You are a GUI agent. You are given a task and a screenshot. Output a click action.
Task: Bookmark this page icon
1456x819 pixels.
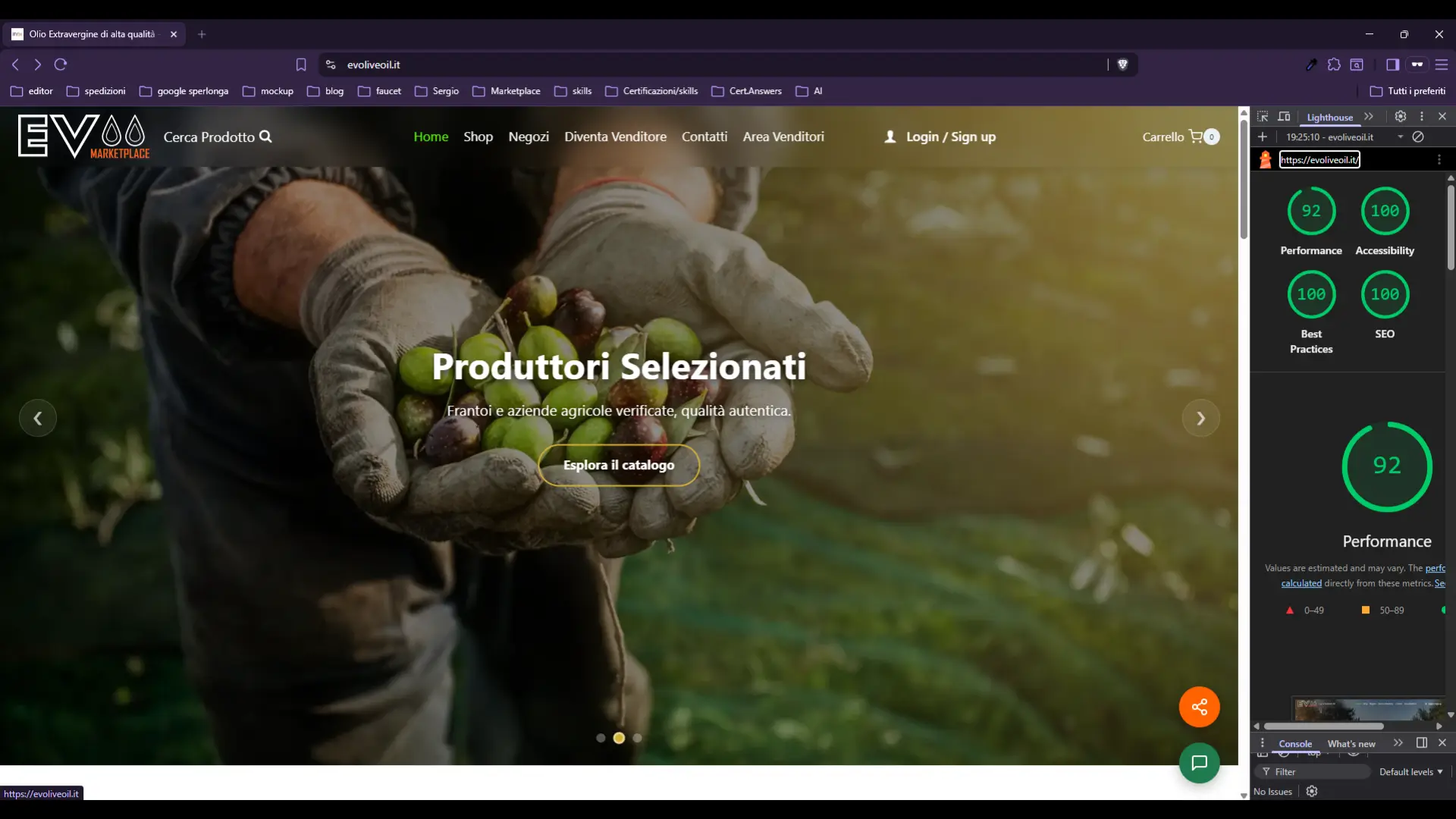301,64
